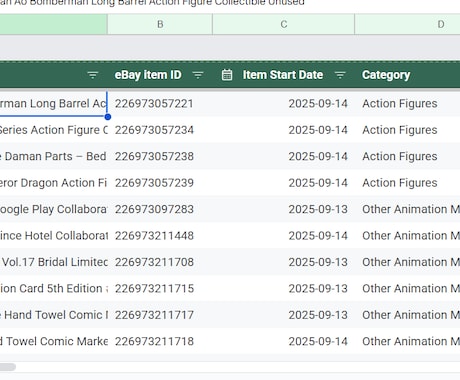Open filter menu for the first title column

point(93,75)
